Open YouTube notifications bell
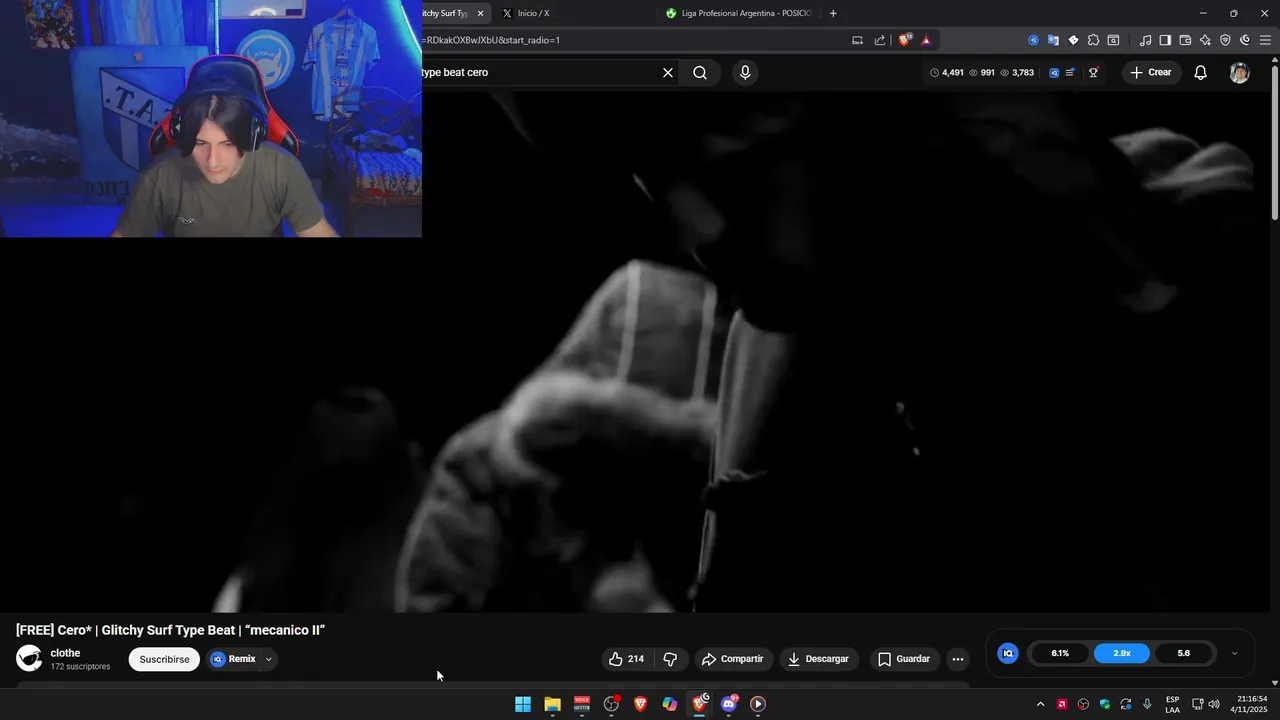This screenshot has height=720, width=1280. pos(1201,72)
